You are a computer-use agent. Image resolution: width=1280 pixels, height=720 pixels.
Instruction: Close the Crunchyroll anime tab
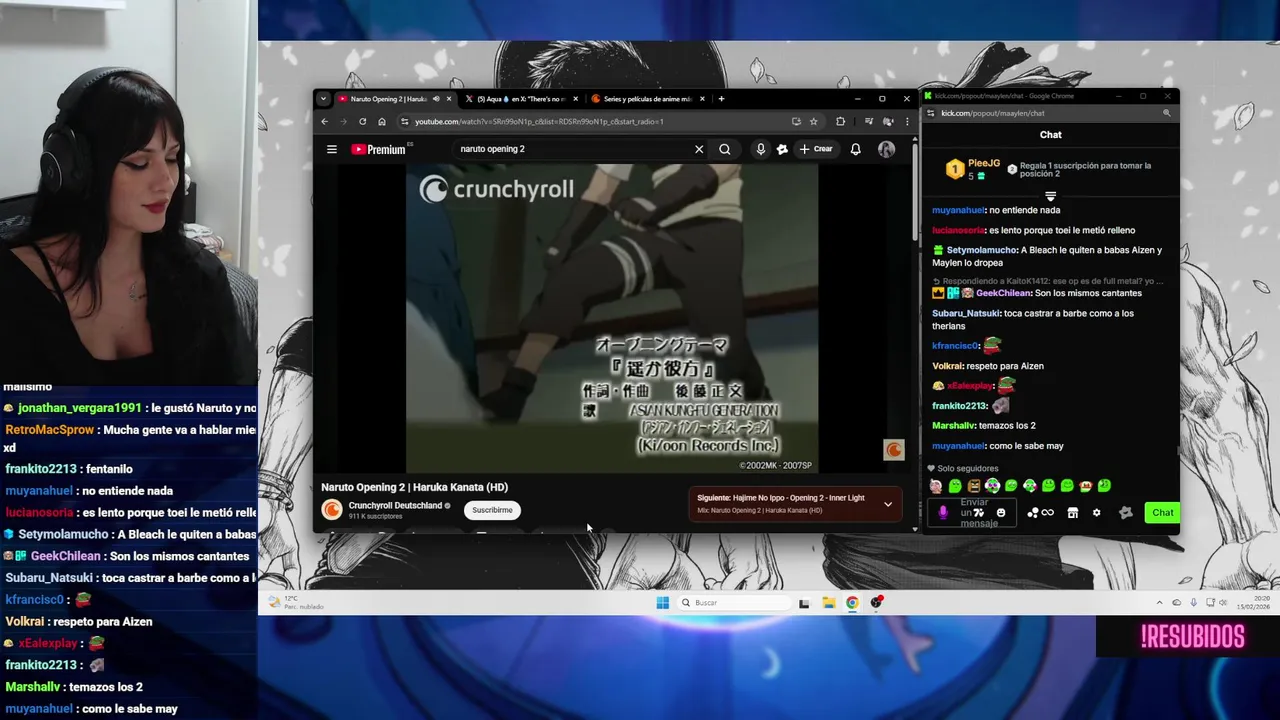pyautogui.click(x=702, y=99)
